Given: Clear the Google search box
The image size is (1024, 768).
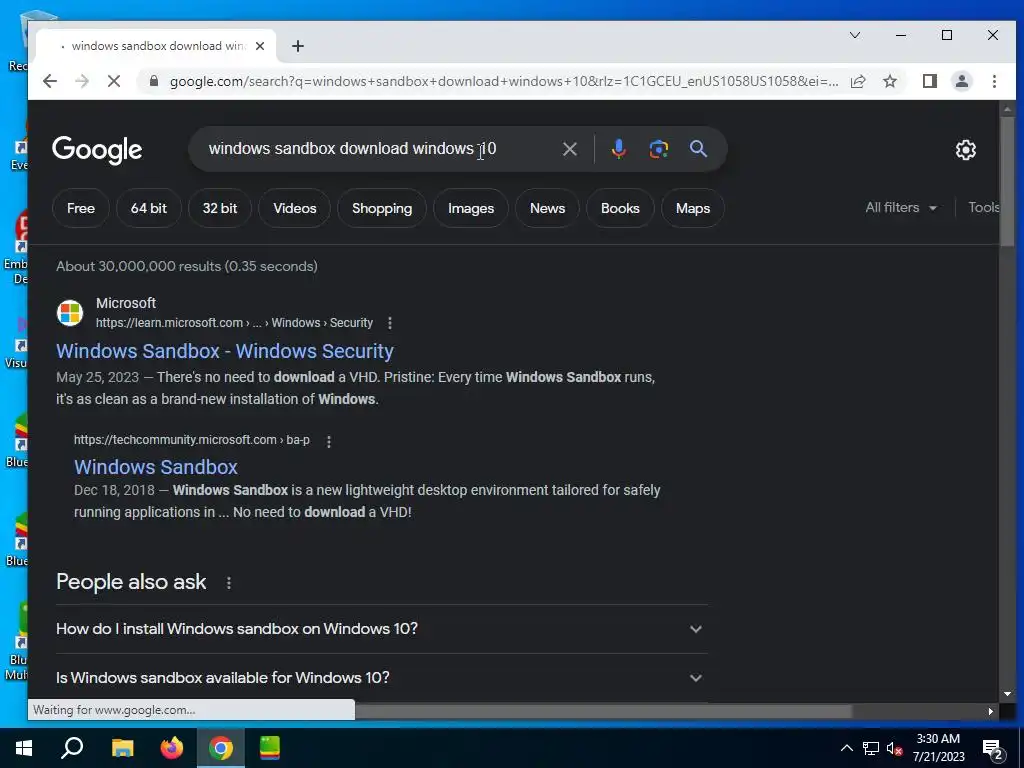Looking at the screenshot, I should [569, 149].
